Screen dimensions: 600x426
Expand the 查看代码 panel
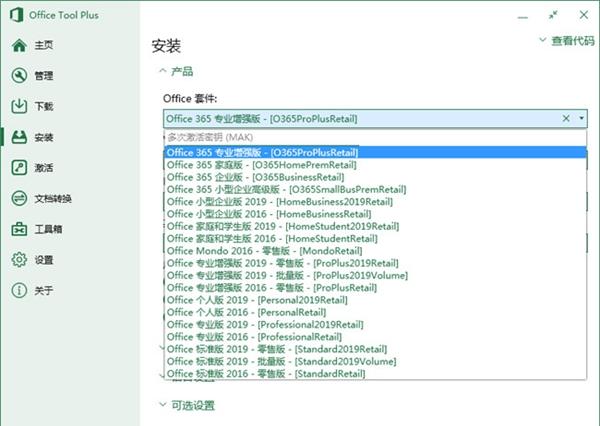[567, 41]
